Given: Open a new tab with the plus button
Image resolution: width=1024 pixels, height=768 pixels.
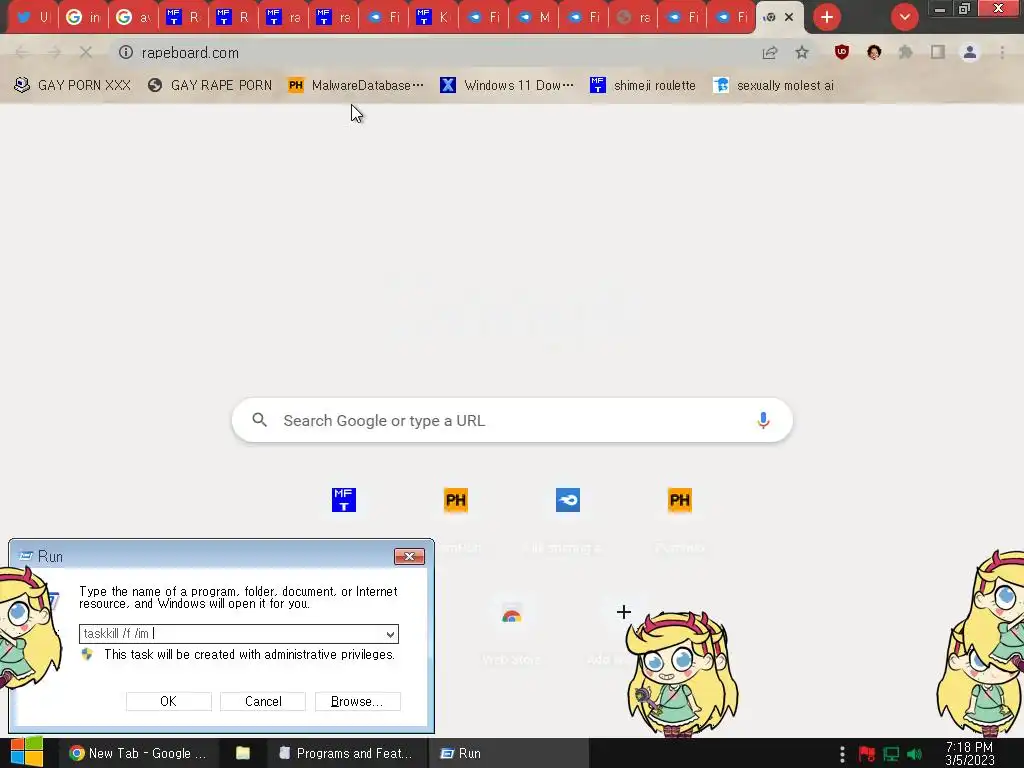Looking at the screenshot, I should [x=826, y=17].
